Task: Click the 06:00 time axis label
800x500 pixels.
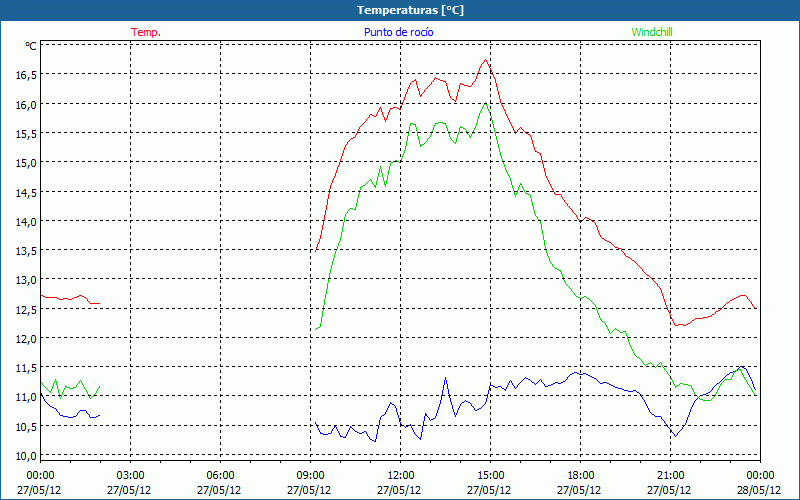Action: (x=220, y=475)
